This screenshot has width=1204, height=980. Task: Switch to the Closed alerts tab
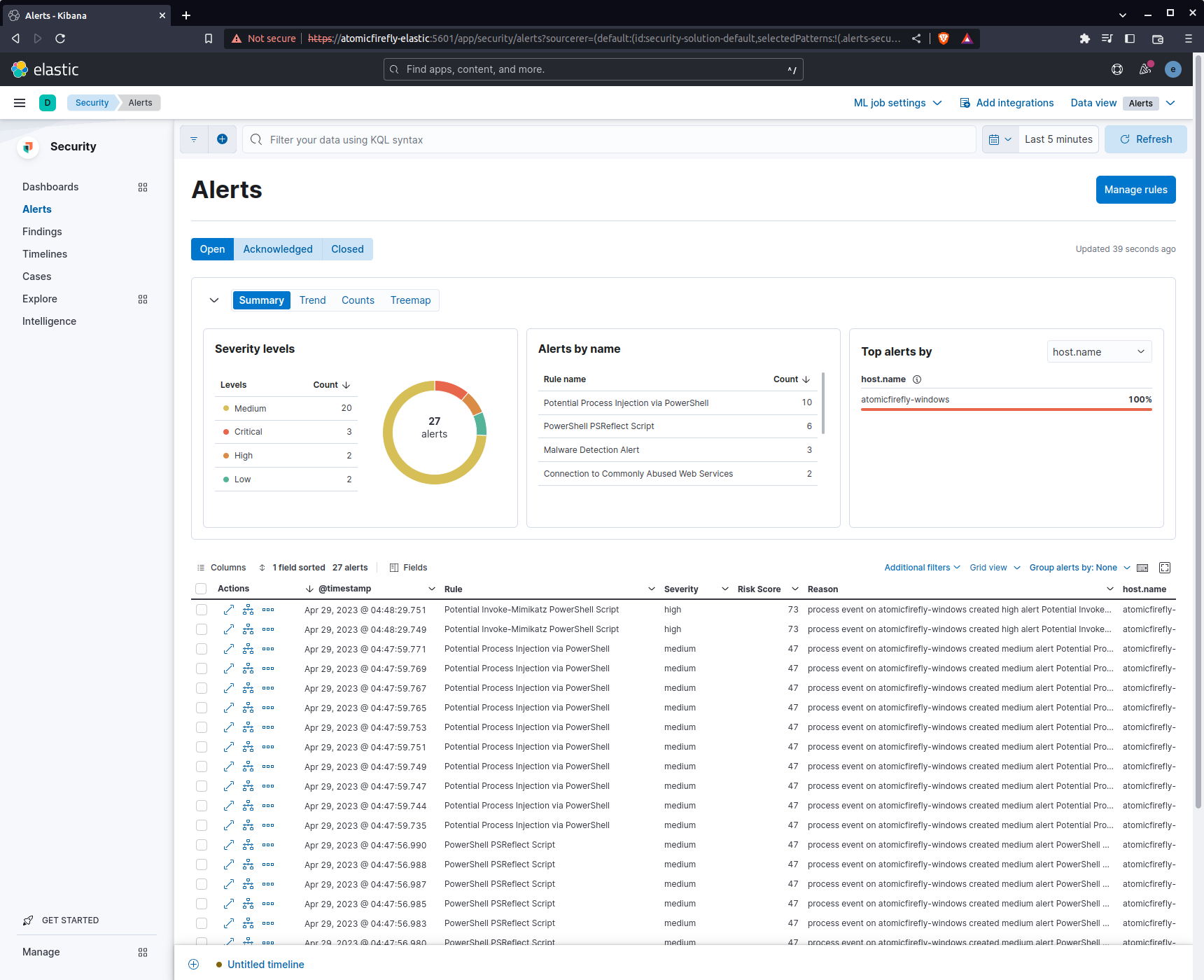(347, 249)
